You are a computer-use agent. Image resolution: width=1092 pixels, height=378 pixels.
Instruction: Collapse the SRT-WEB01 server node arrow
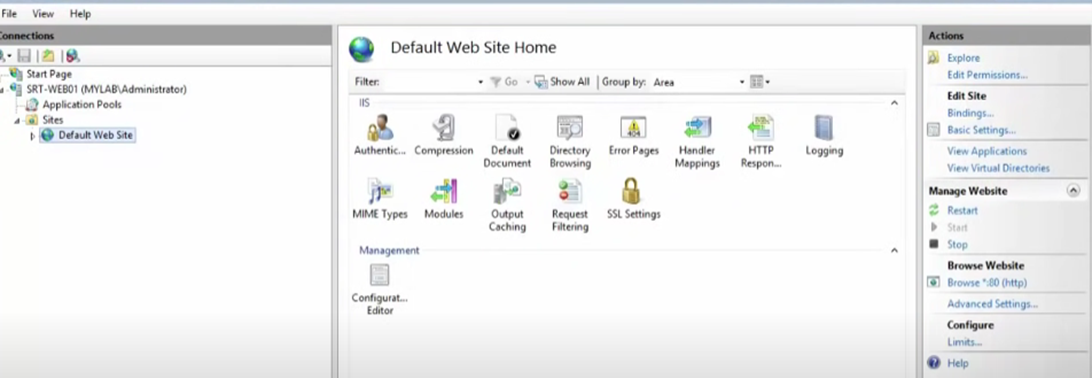[3, 90]
